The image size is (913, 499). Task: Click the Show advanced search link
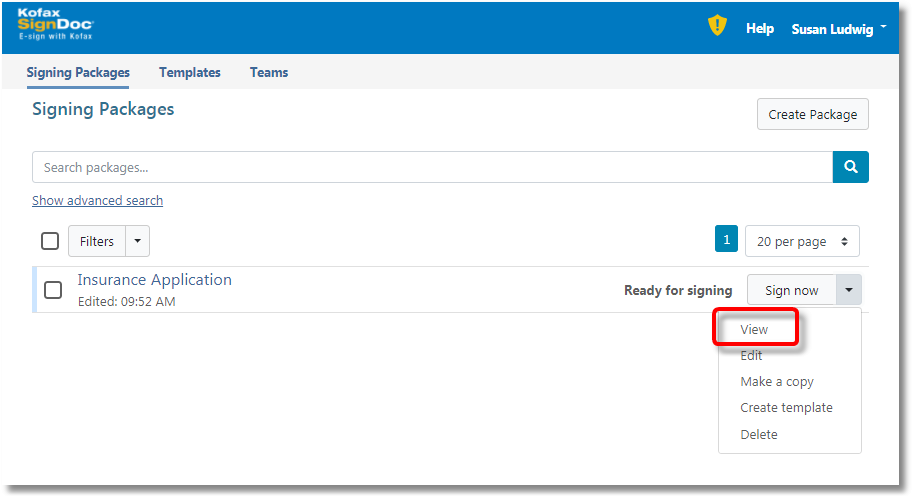click(97, 200)
